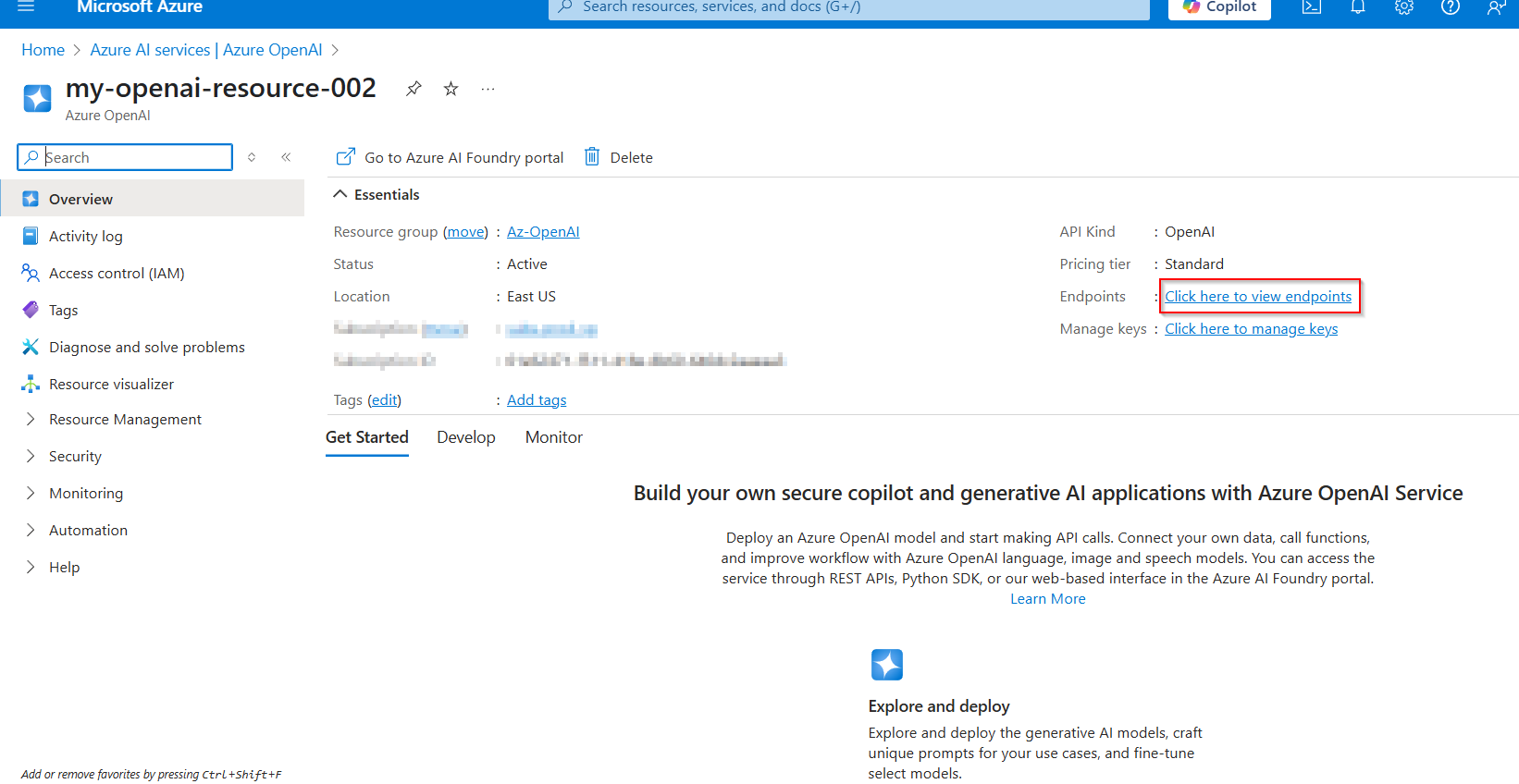Open the Azure portal hamburger menu
1519x784 pixels.
tap(26, 6)
